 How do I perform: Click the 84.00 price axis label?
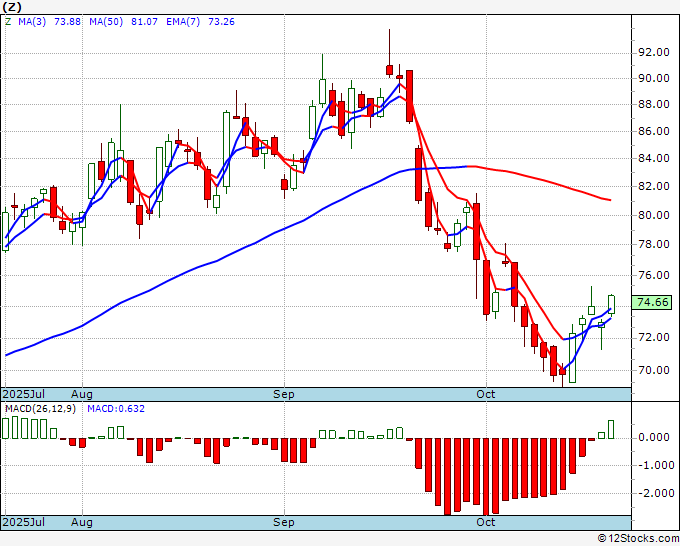[653, 159]
